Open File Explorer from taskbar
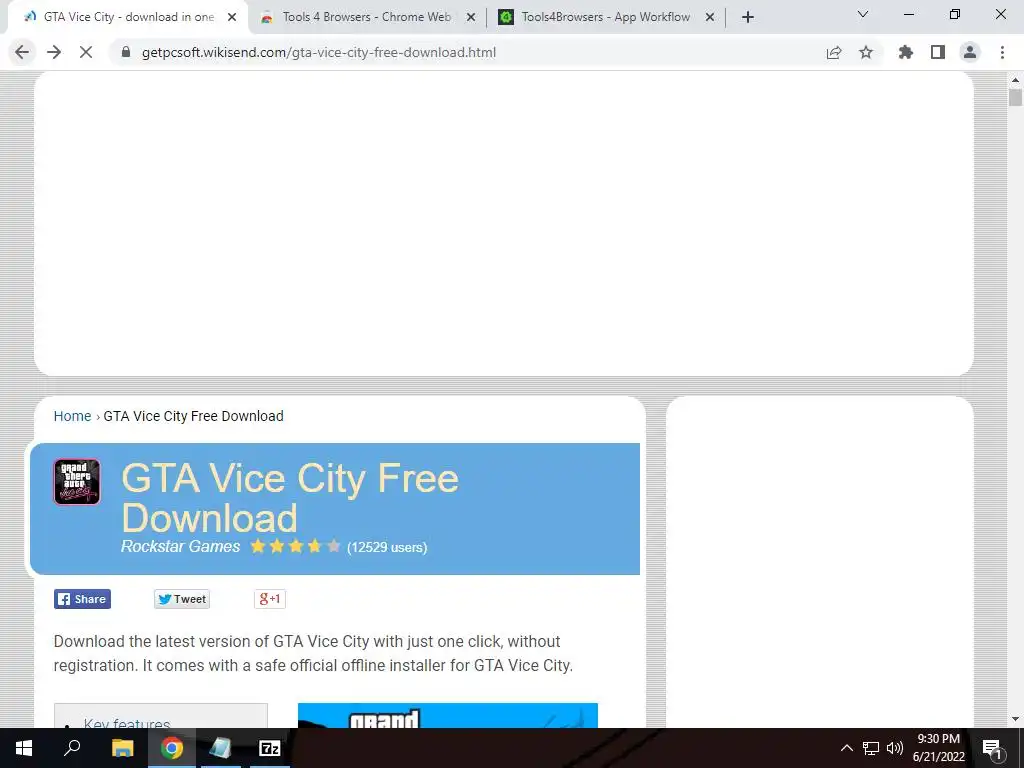 [122, 748]
